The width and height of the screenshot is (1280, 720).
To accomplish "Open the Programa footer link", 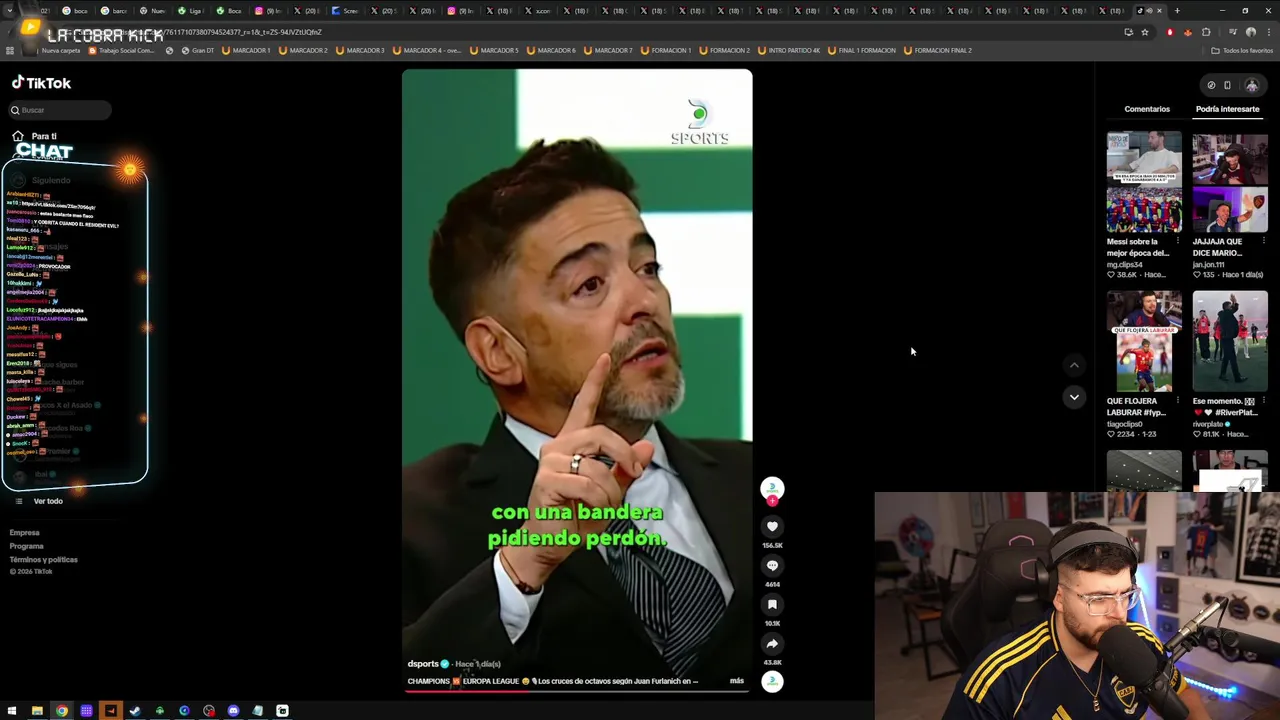I will 26,546.
